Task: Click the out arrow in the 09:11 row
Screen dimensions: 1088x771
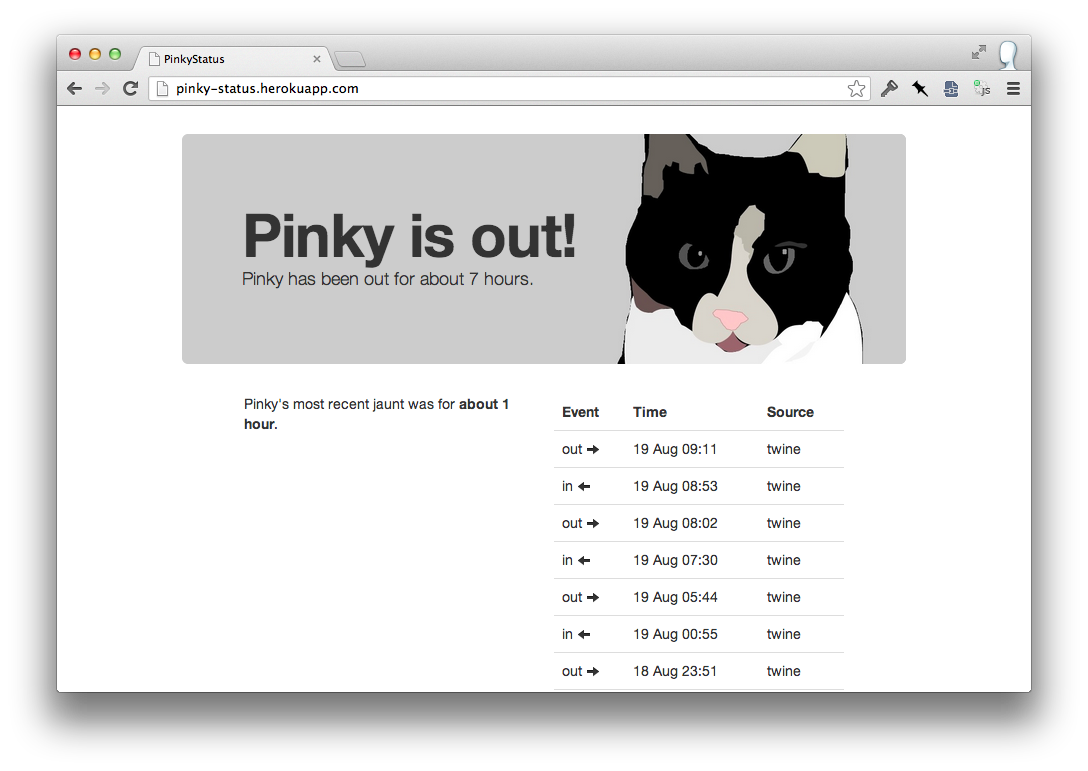Action: tap(593, 450)
